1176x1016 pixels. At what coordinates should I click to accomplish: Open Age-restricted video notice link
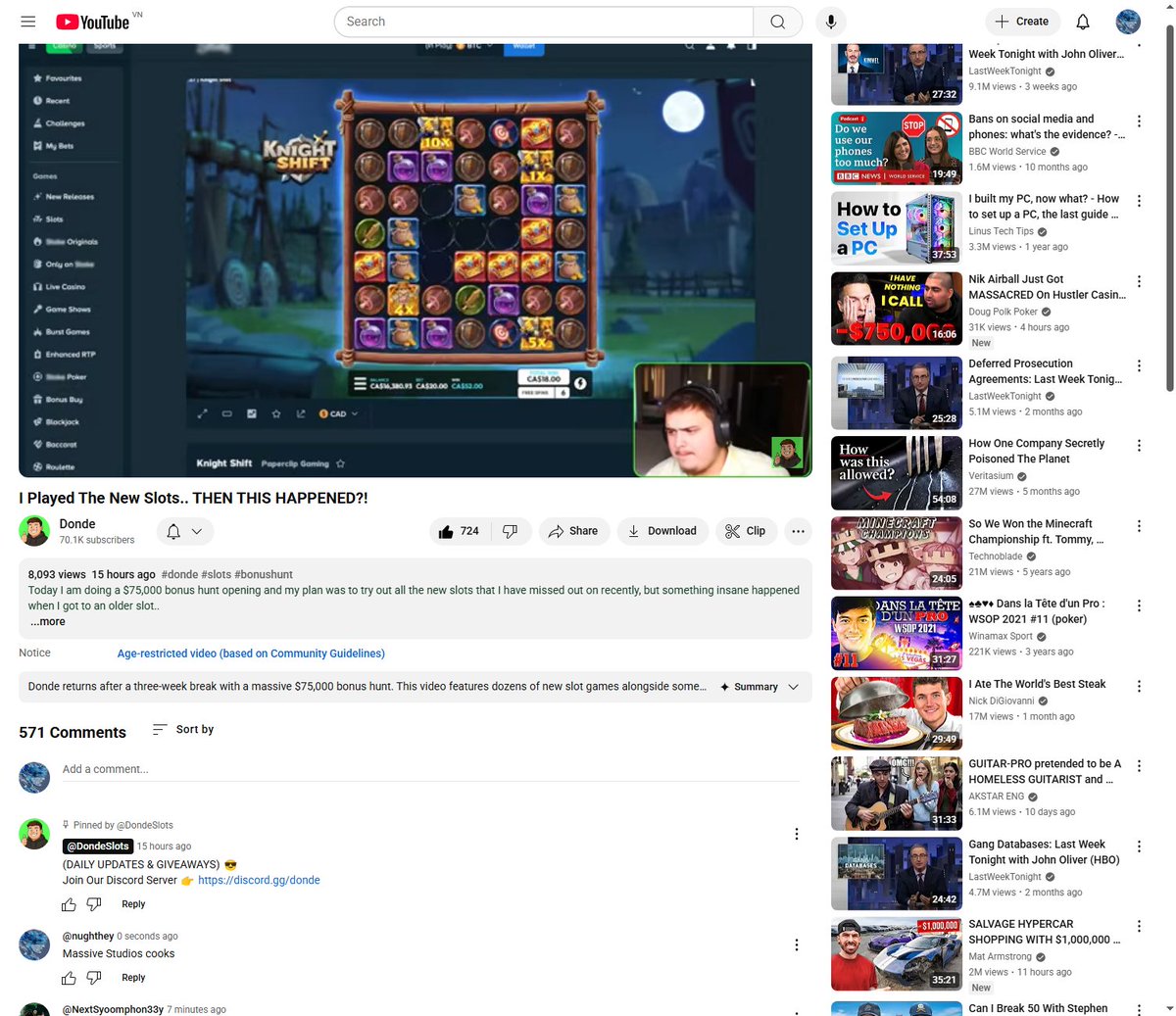[x=251, y=653]
